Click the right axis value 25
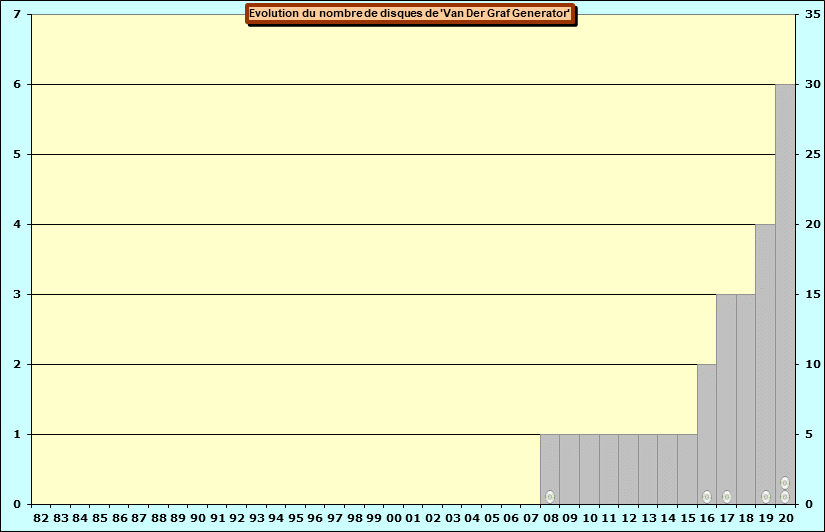This screenshot has width=825, height=532. coord(813,154)
